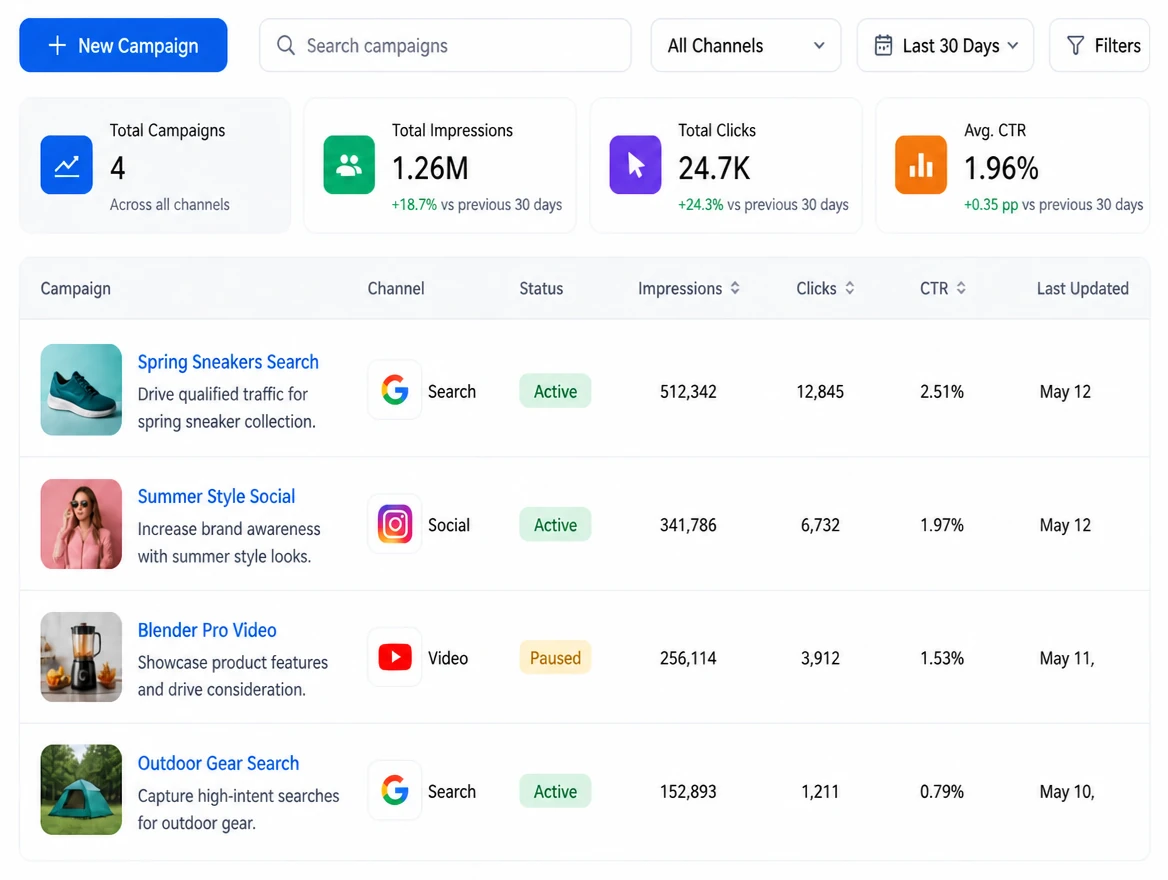This screenshot has width=1168, height=880.
Task: Click the sneaker thumbnail image
Action: [81, 390]
